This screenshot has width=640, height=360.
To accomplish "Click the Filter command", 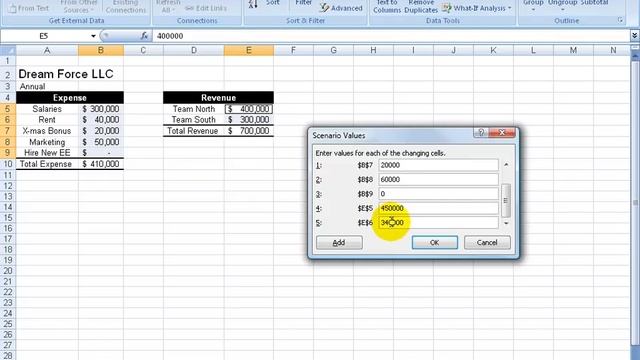I will (x=303, y=3).
